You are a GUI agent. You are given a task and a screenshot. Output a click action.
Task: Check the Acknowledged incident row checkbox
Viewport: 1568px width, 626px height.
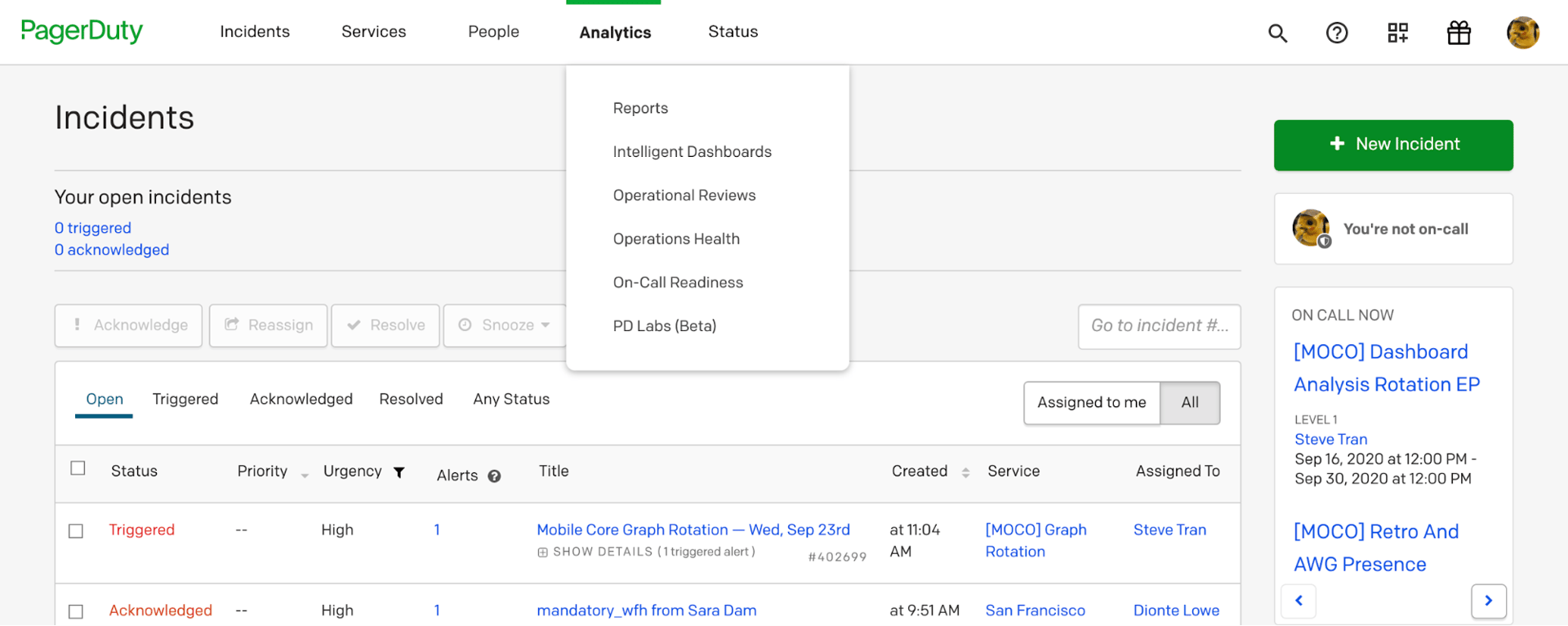[x=77, y=611]
